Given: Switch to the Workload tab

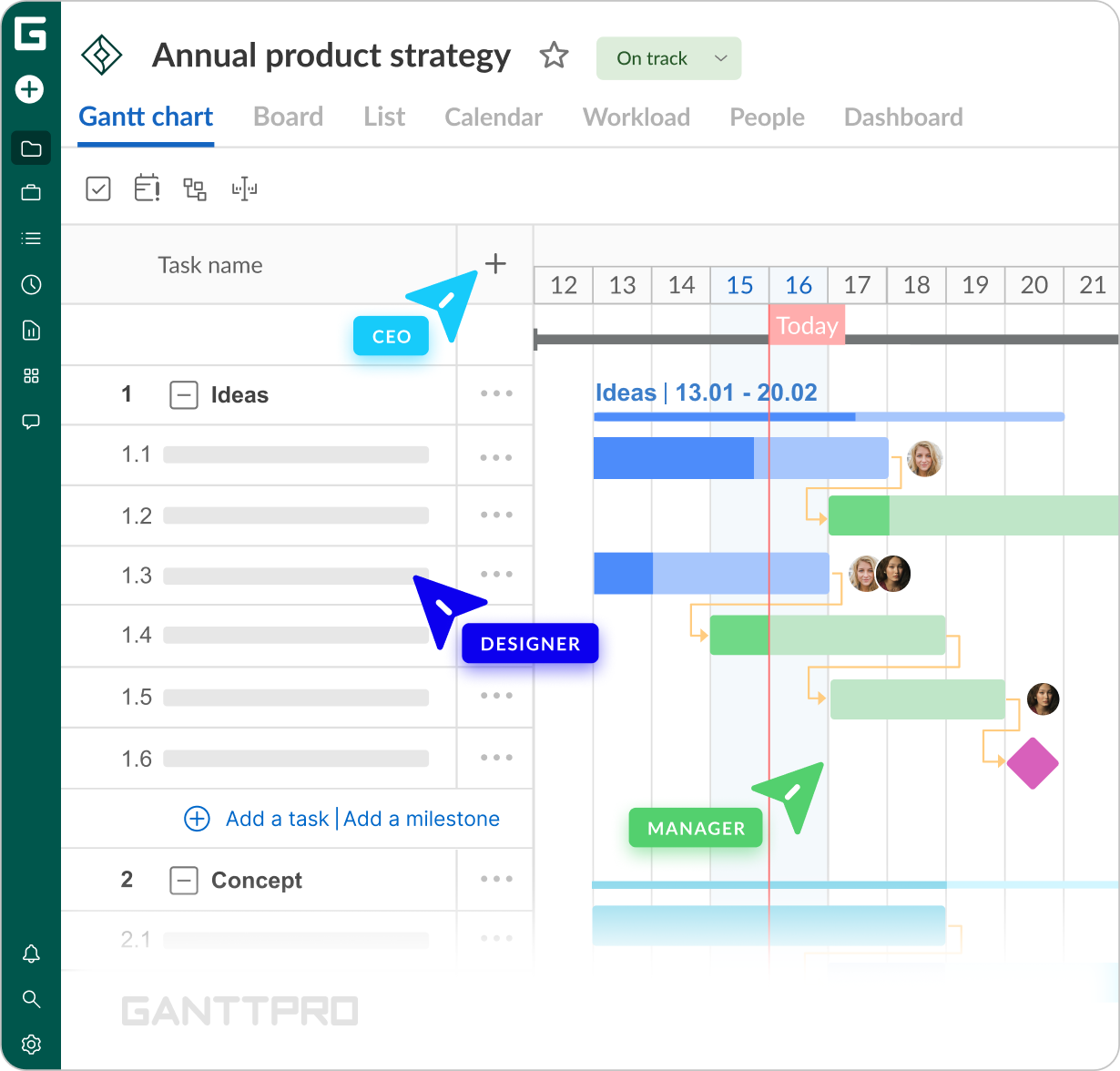Looking at the screenshot, I should click(x=636, y=117).
